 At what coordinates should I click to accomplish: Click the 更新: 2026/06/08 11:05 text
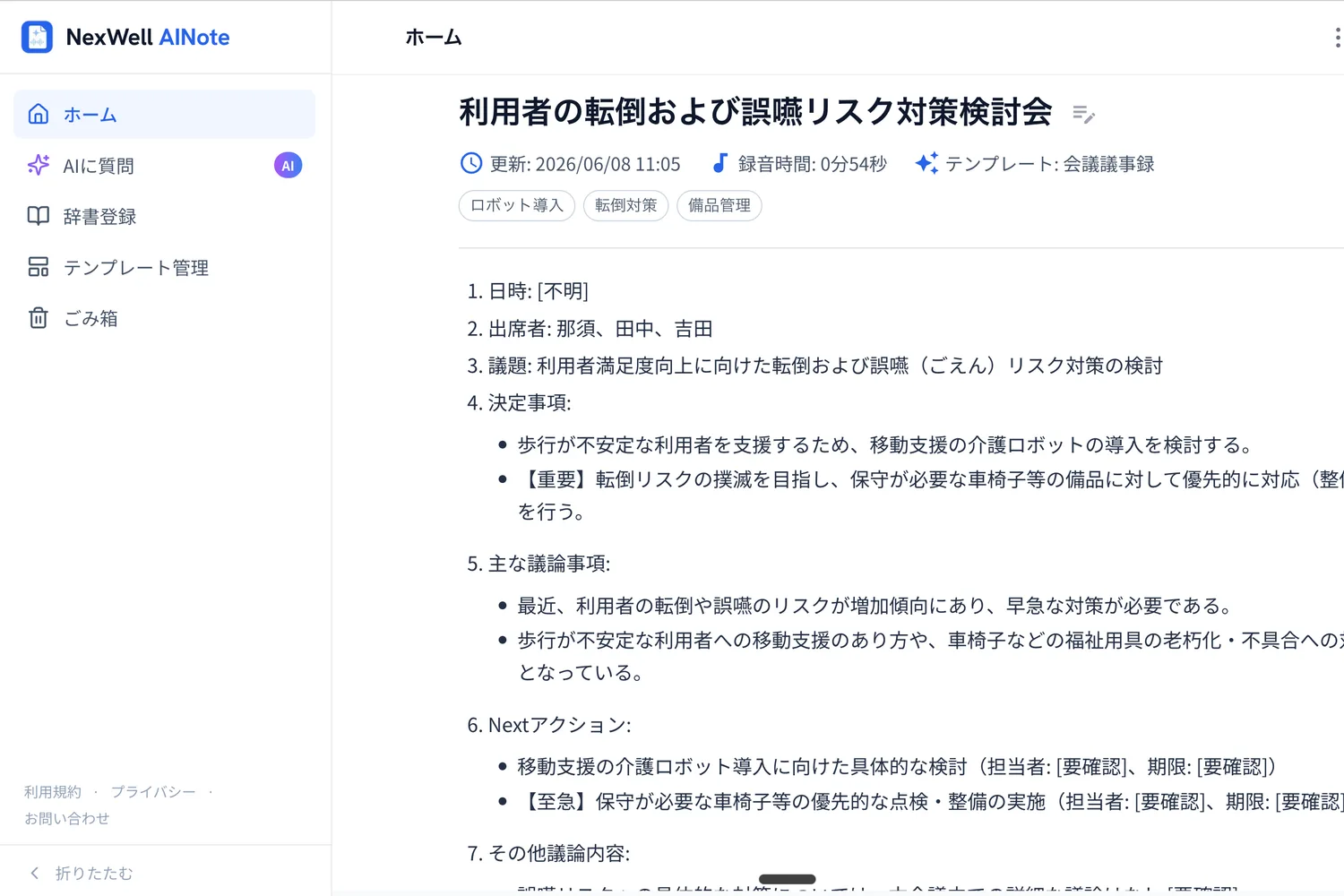(585, 164)
